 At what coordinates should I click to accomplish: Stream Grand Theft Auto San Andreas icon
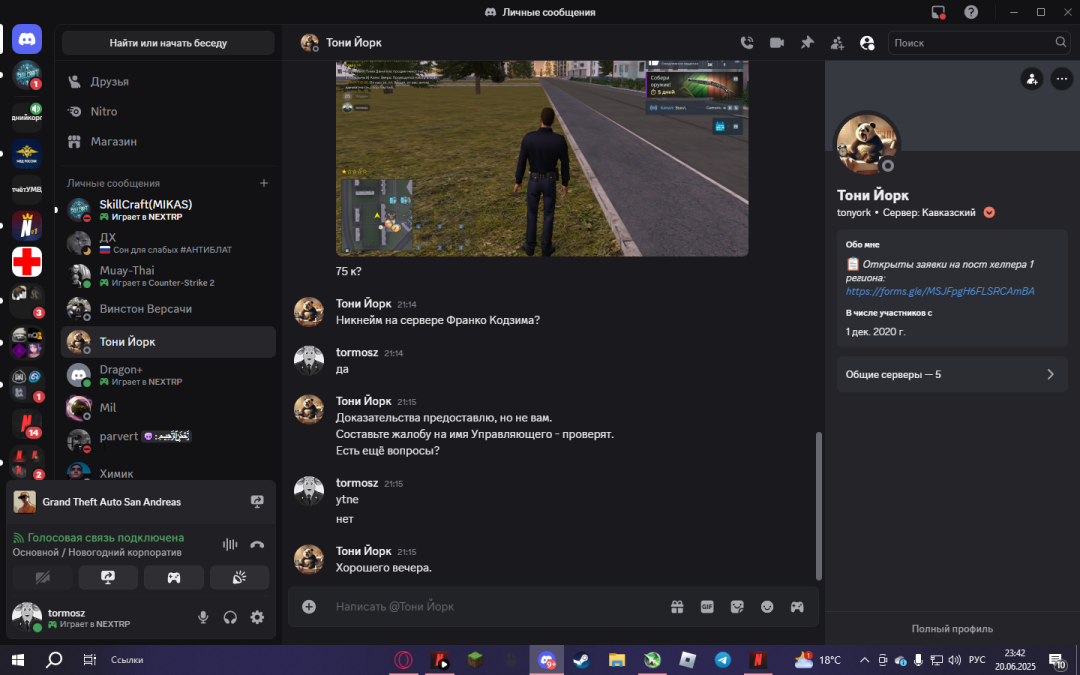[257, 502]
